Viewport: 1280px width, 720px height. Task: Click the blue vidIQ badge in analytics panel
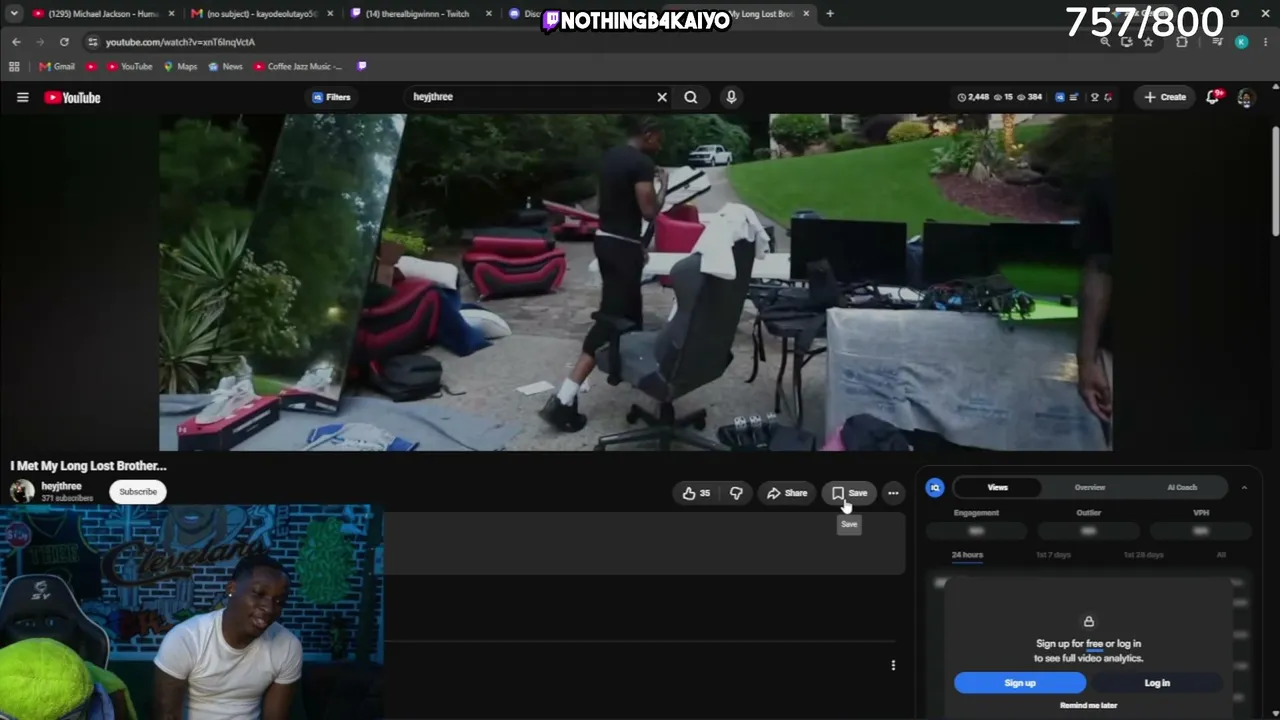pyautogui.click(x=935, y=488)
